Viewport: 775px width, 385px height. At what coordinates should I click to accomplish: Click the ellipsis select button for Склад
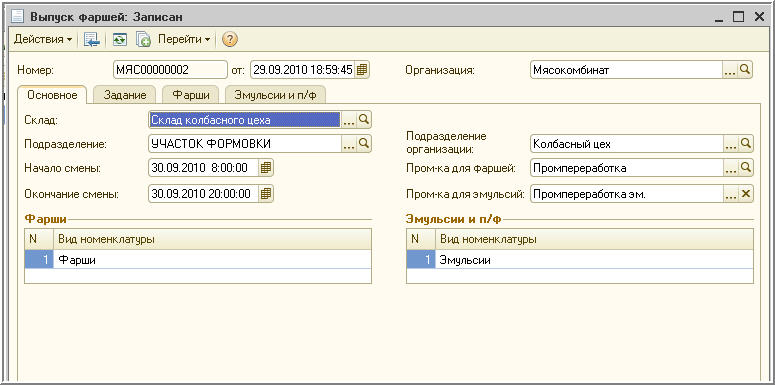pos(349,119)
